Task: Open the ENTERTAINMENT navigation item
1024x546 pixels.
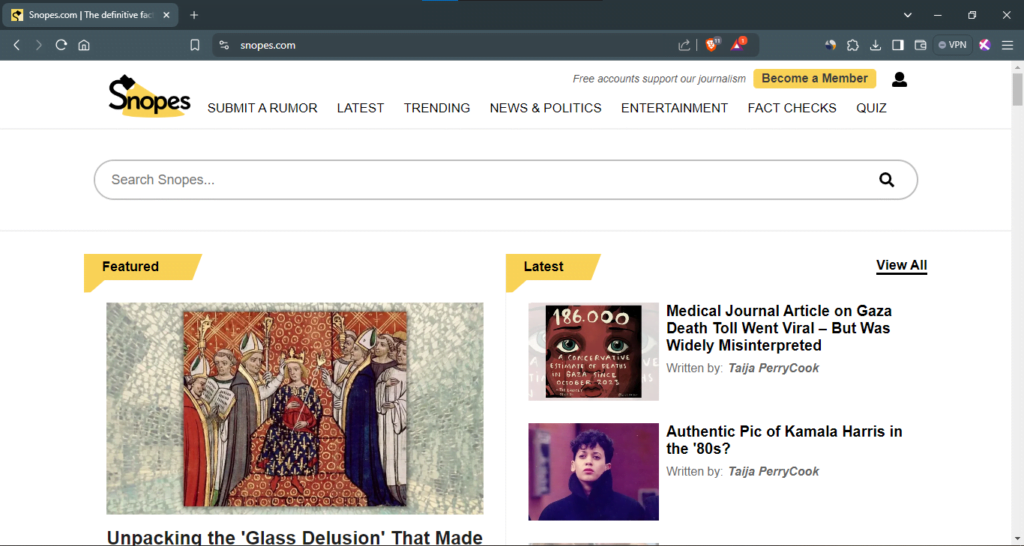Action: click(x=675, y=108)
